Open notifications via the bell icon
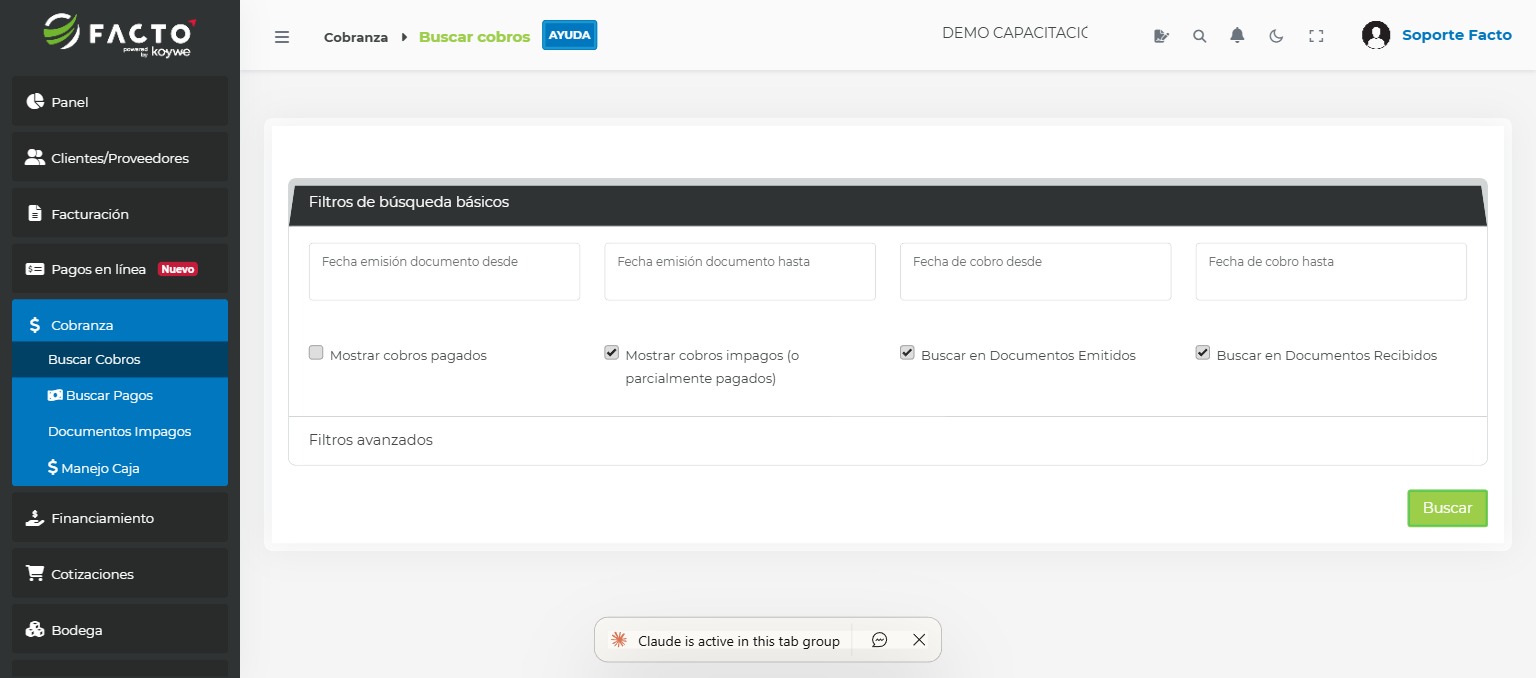The height and width of the screenshot is (678, 1536). pyautogui.click(x=1237, y=35)
